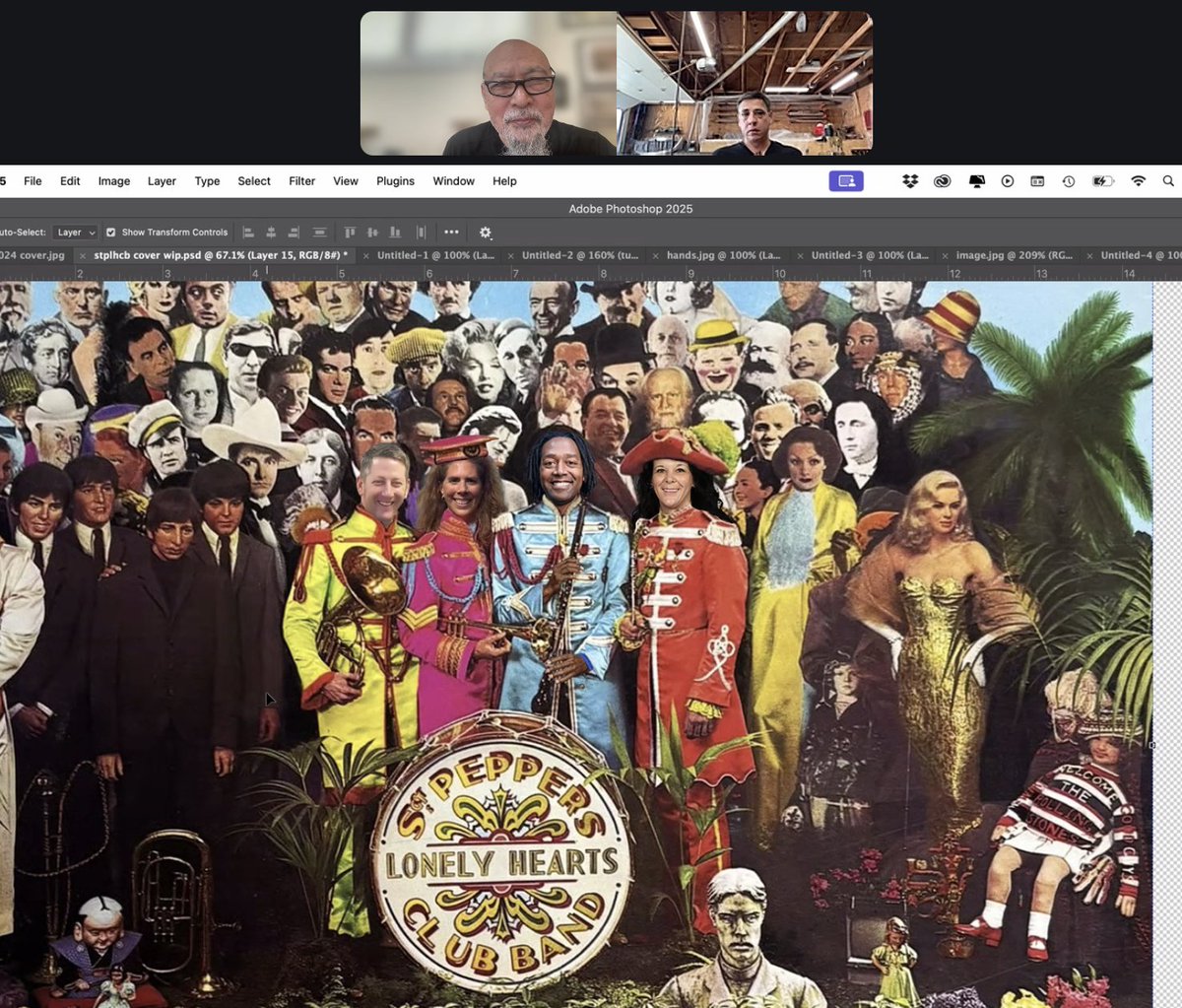Open the Layer menu
1182x1008 pixels.
(162, 181)
